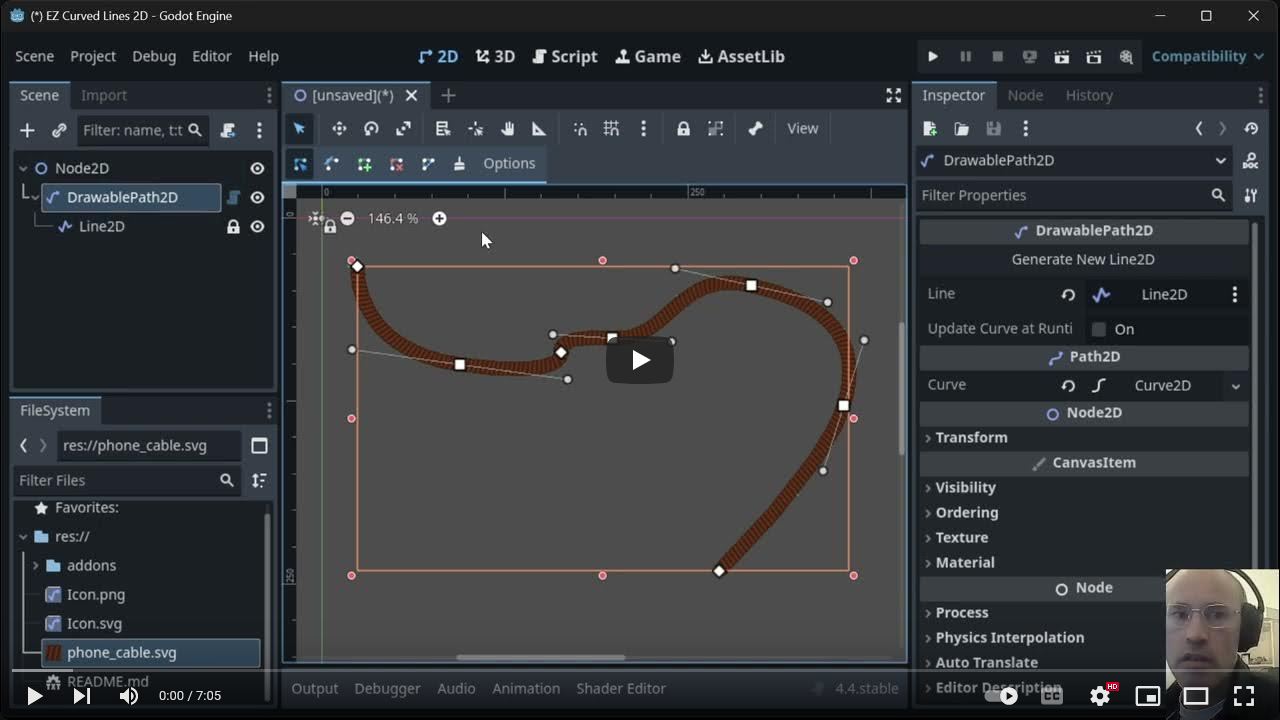Unlock Line2D via its lock icon
Image resolution: width=1280 pixels, height=720 pixels.
pyautogui.click(x=233, y=226)
